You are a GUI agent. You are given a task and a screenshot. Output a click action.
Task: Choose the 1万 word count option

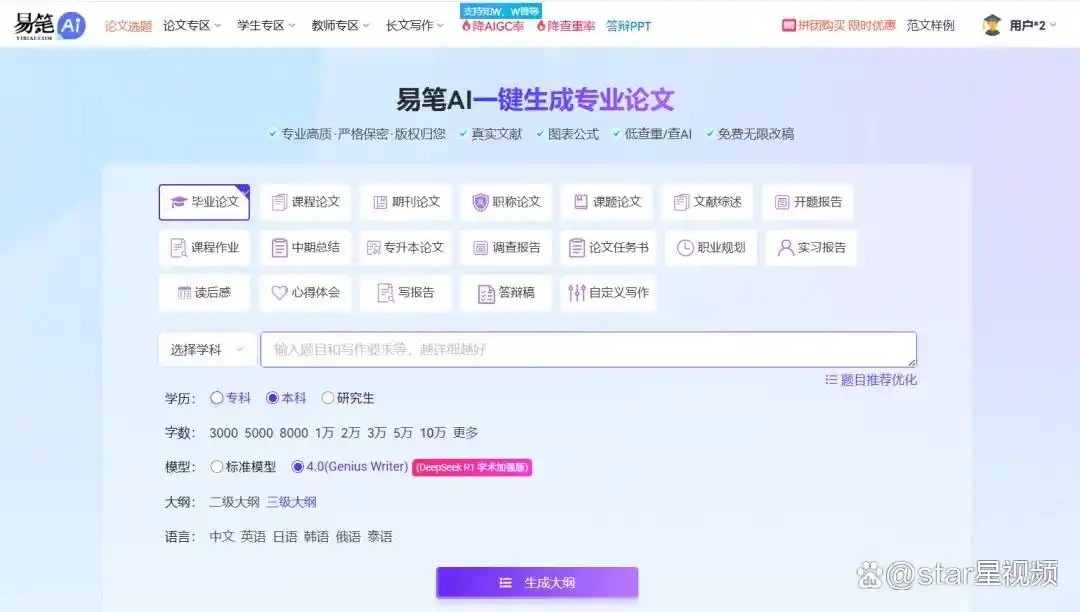tap(324, 433)
